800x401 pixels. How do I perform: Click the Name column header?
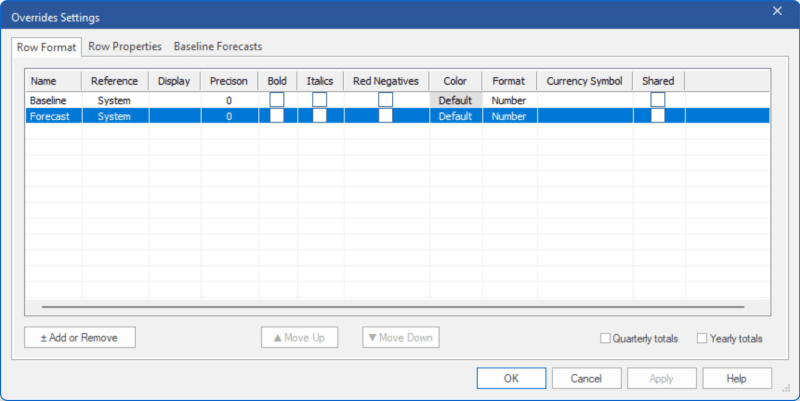54,81
